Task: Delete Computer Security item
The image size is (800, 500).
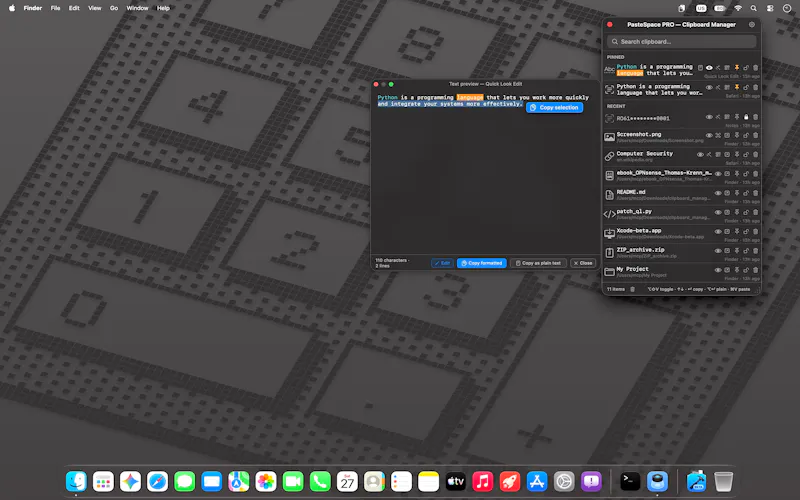Action: [x=756, y=155]
